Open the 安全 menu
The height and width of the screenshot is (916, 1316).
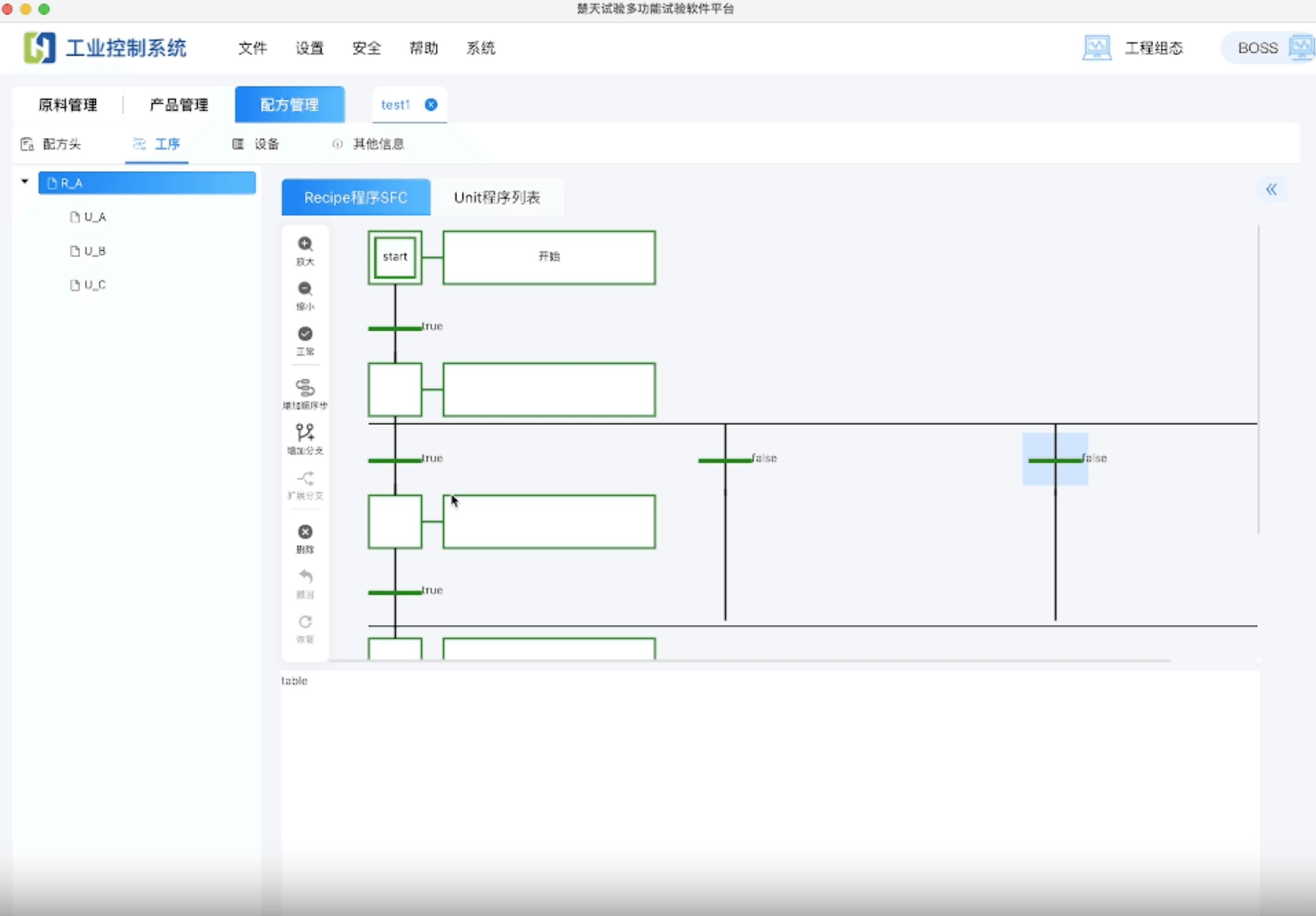(x=367, y=48)
